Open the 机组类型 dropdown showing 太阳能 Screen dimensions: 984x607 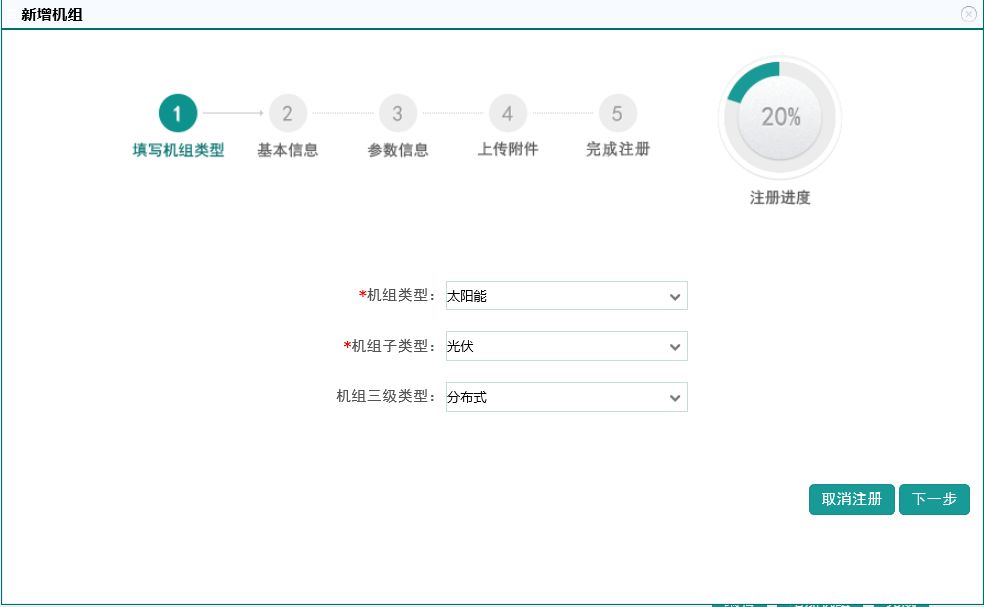tap(566, 296)
